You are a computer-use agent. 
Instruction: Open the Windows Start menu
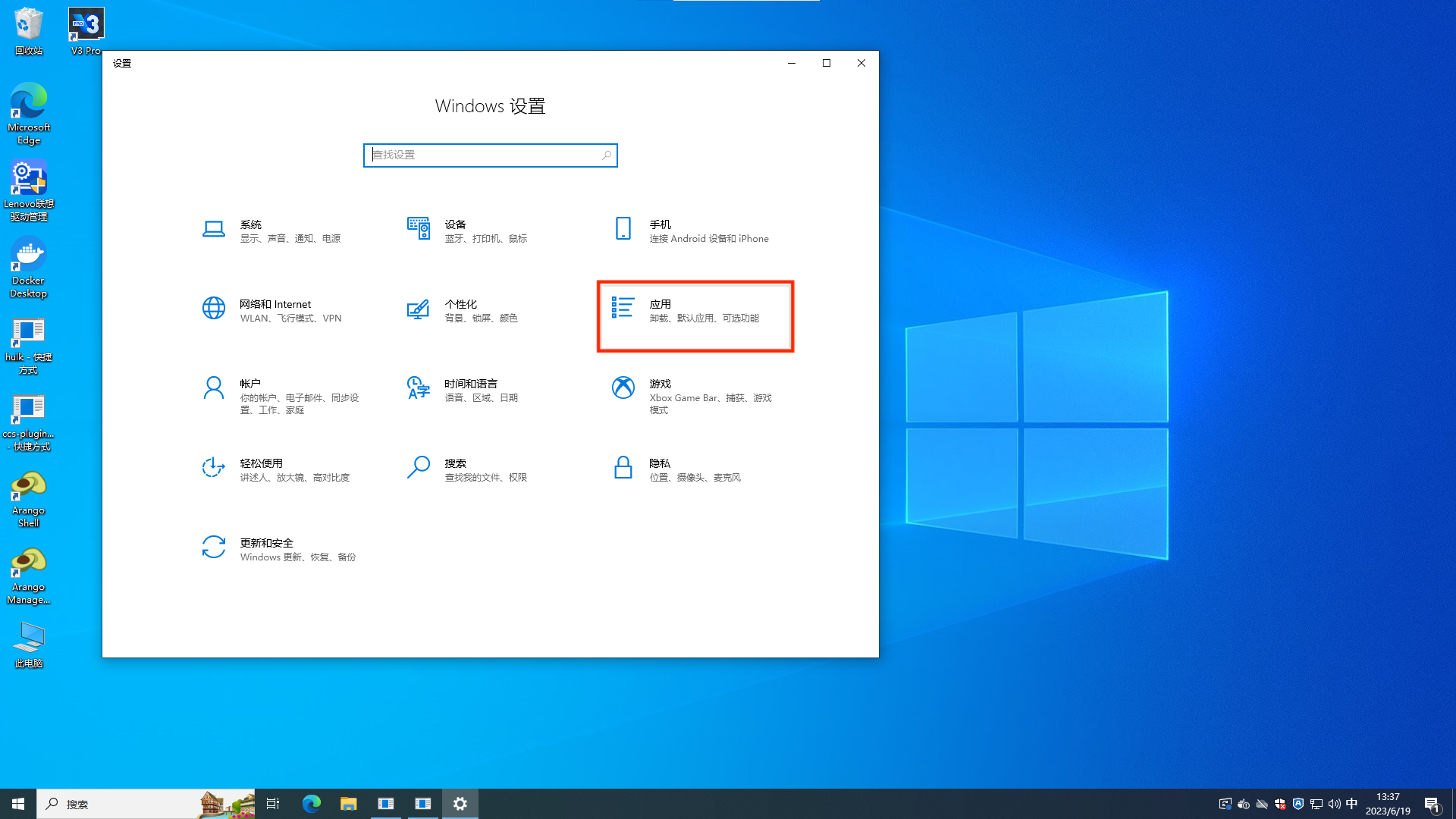[x=18, y=804]
